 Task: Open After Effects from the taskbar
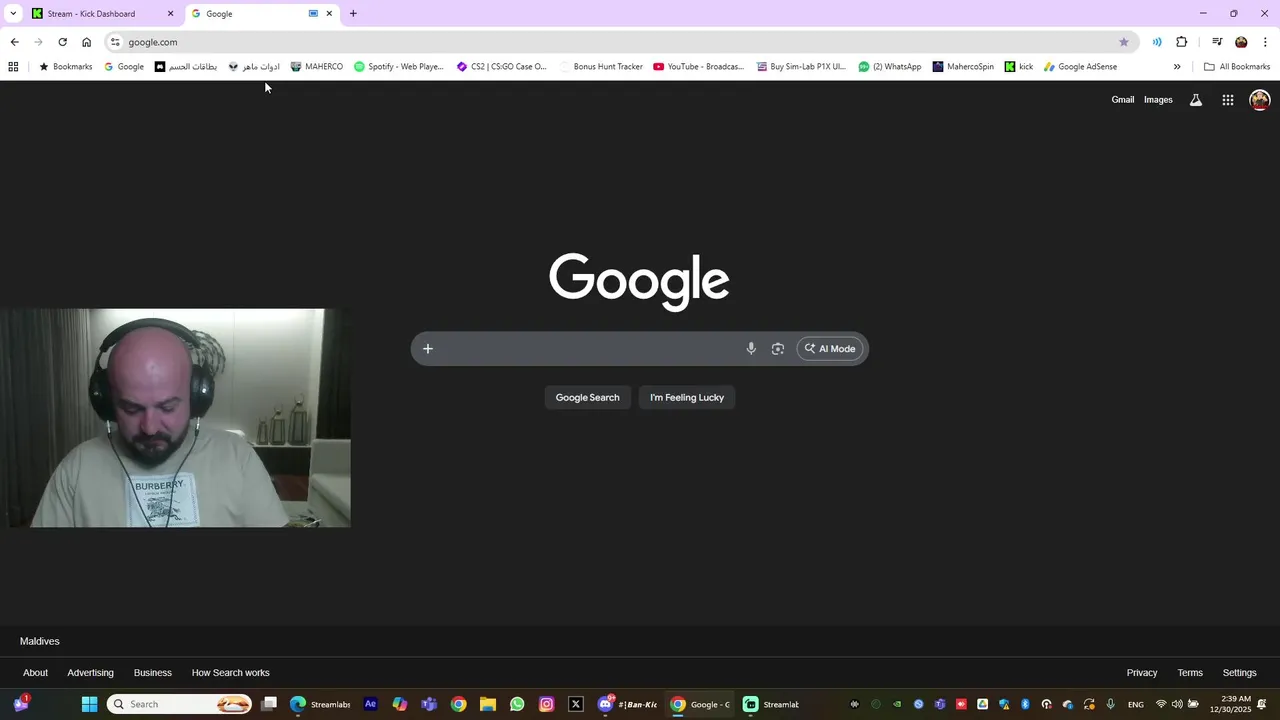tap(371, 704)
